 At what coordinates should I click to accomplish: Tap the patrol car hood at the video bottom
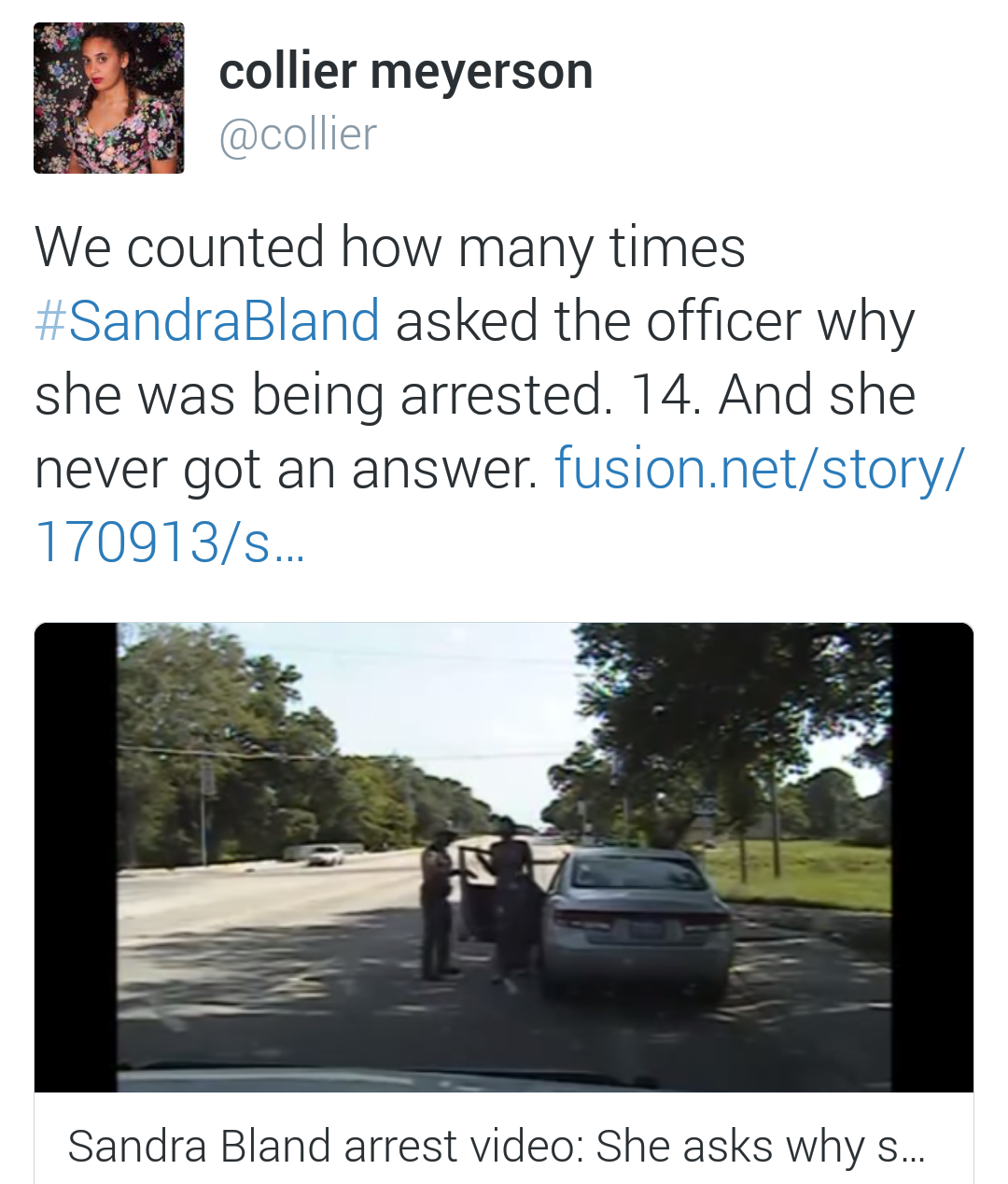coord(504,1080)
